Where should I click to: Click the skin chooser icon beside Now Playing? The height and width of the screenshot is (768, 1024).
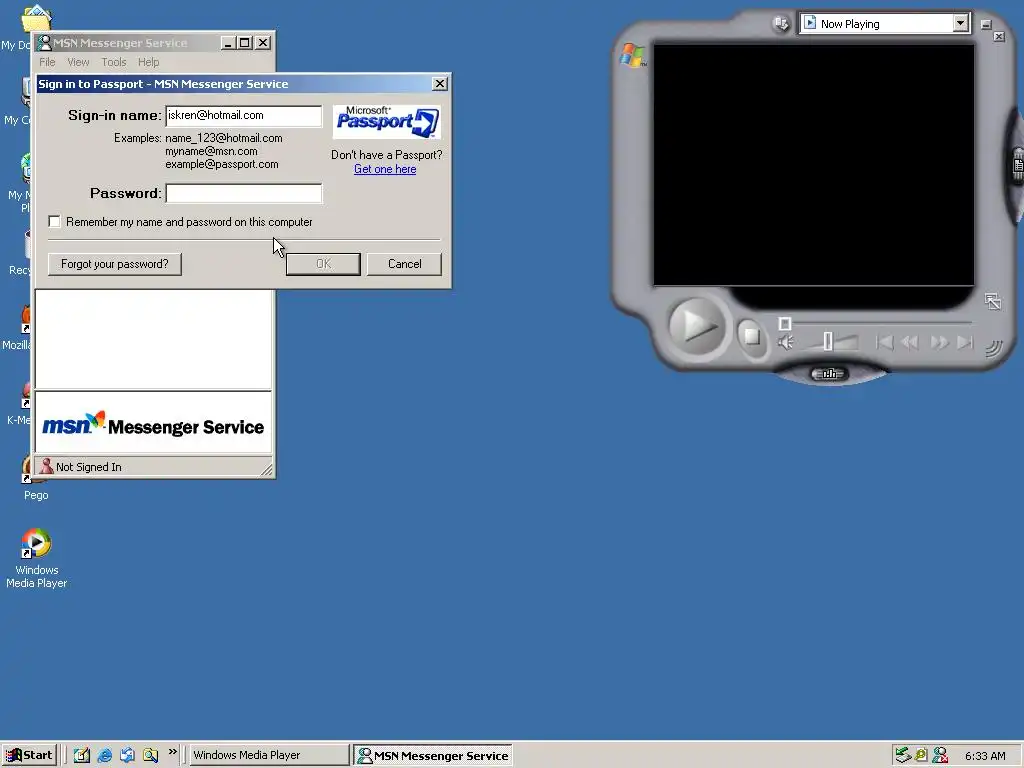tap(781, 24)
